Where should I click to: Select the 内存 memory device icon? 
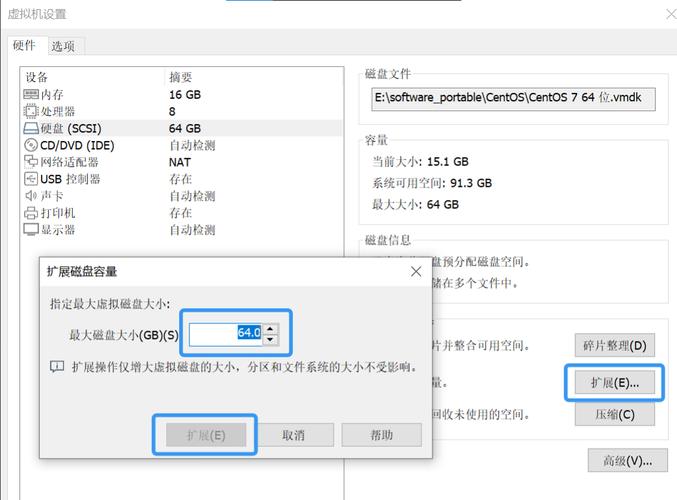(31, 95)
